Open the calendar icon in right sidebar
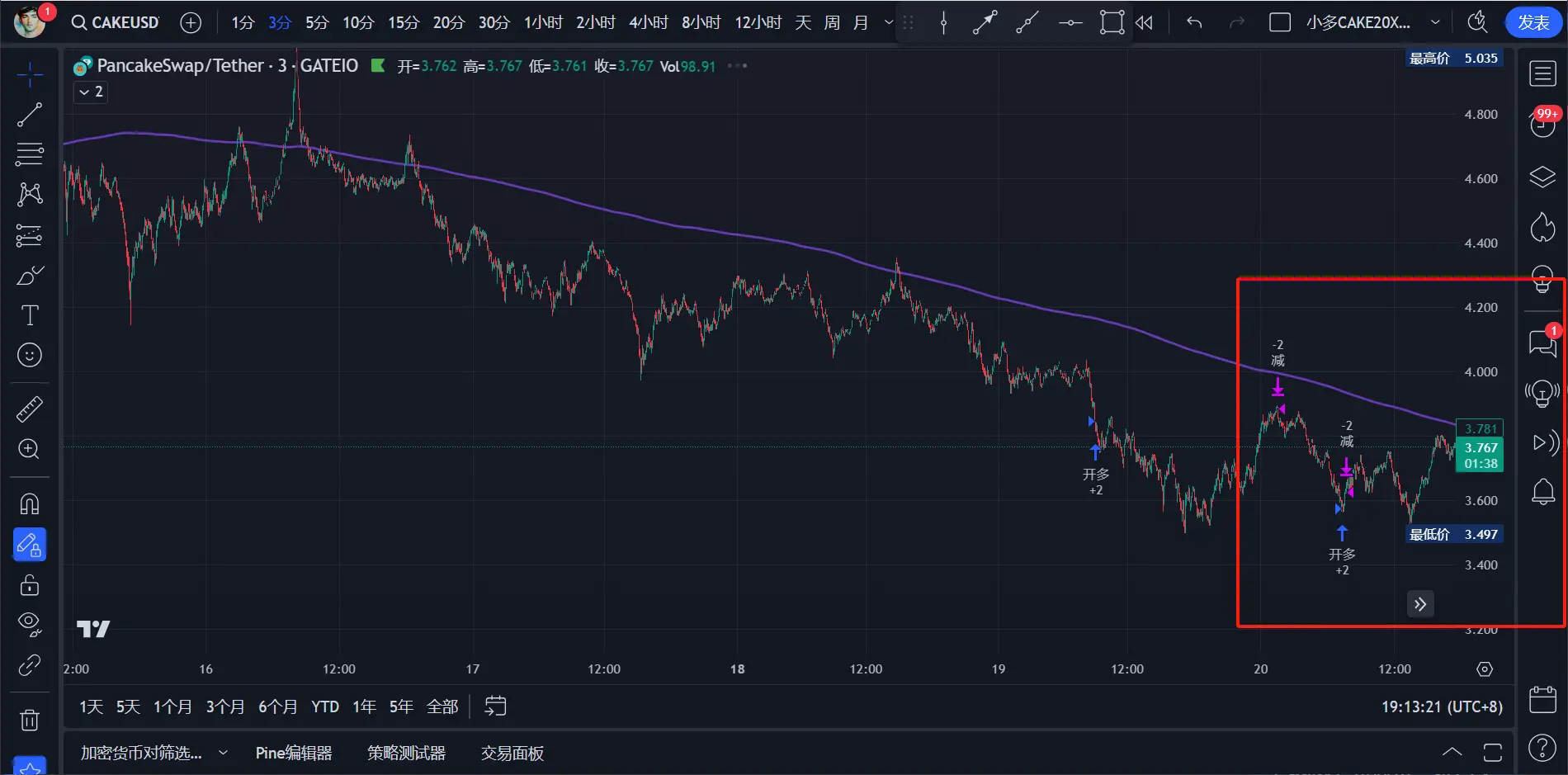This screenshot has width=1568, height=775. [1542, 700]
